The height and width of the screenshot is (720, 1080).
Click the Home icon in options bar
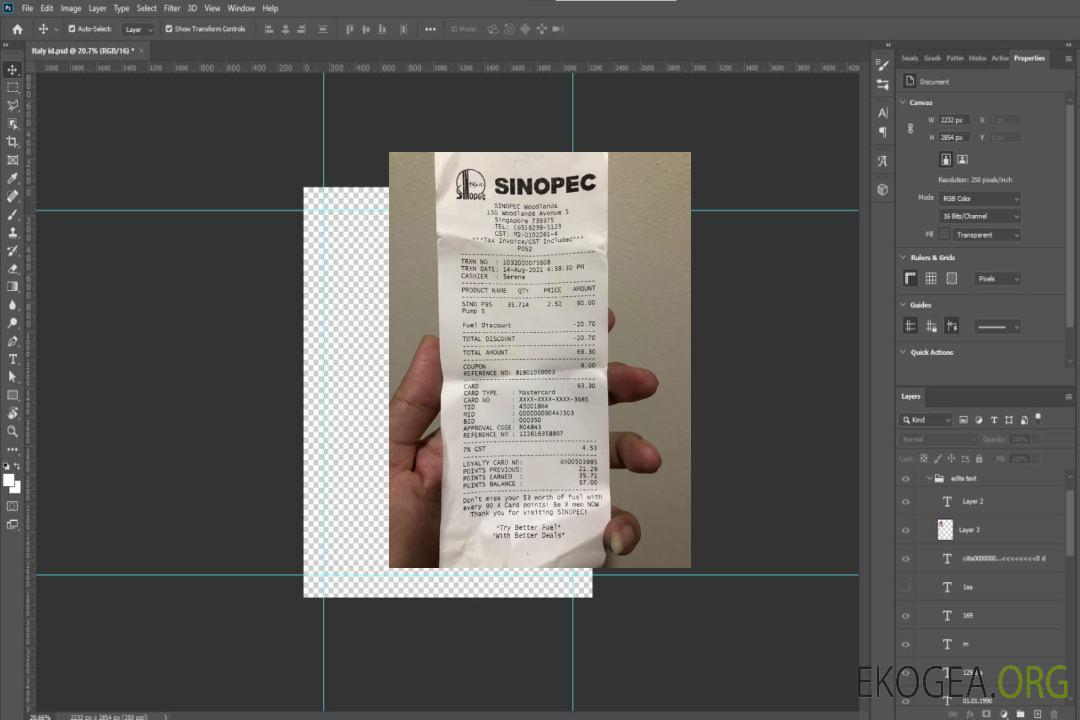(17, 29)
